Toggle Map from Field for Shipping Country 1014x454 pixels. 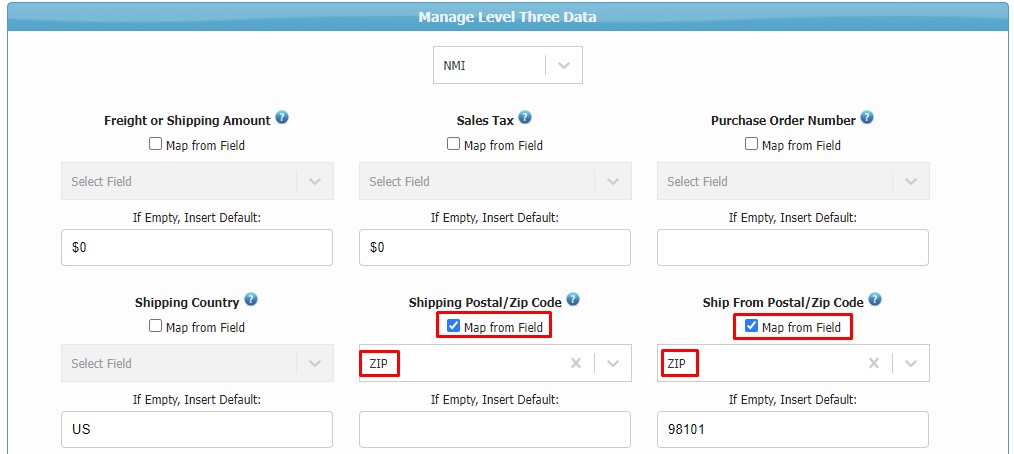coord(155,326)
